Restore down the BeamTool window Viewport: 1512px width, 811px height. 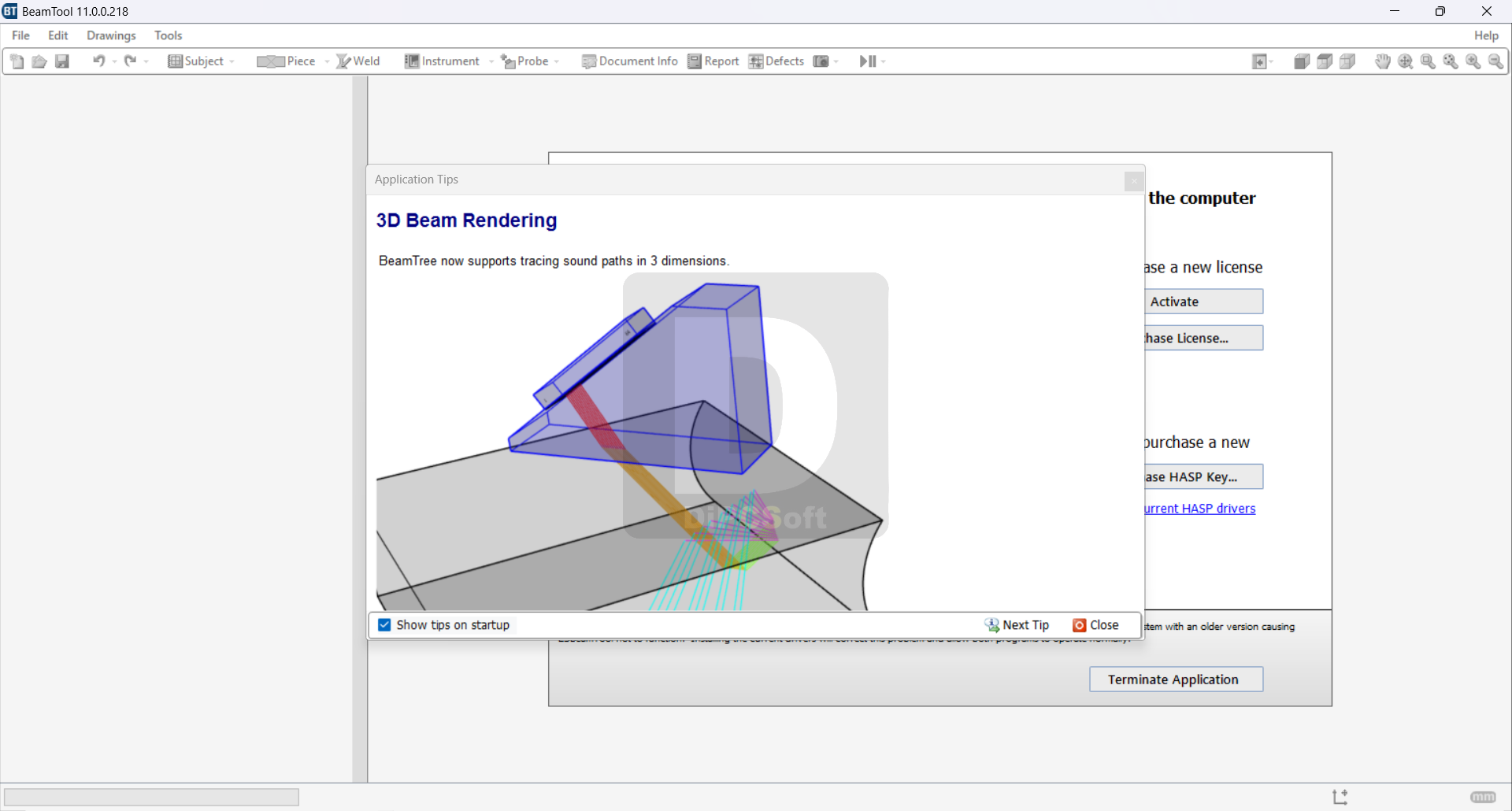pyautogui.click(x=1440, y=11)
